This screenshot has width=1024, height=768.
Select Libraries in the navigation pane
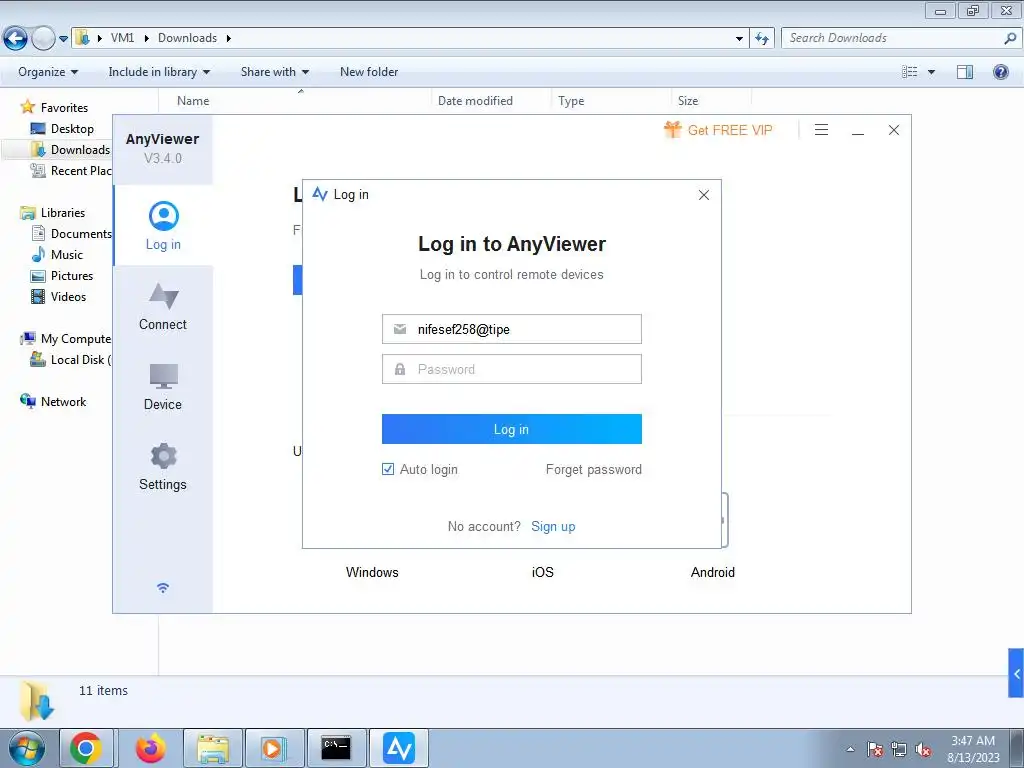click(63, 213)
